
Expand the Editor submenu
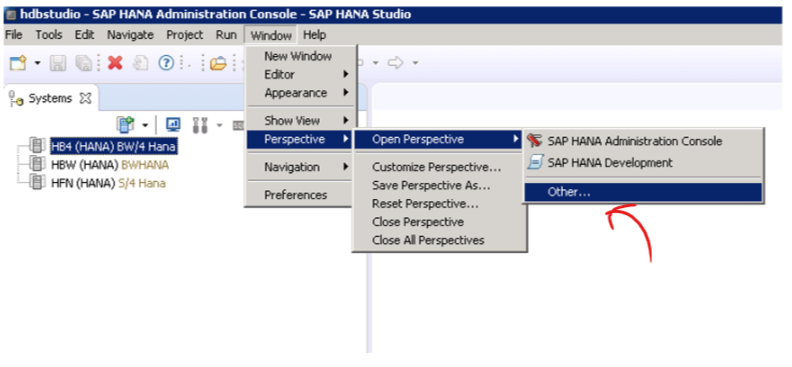(301, 75)
